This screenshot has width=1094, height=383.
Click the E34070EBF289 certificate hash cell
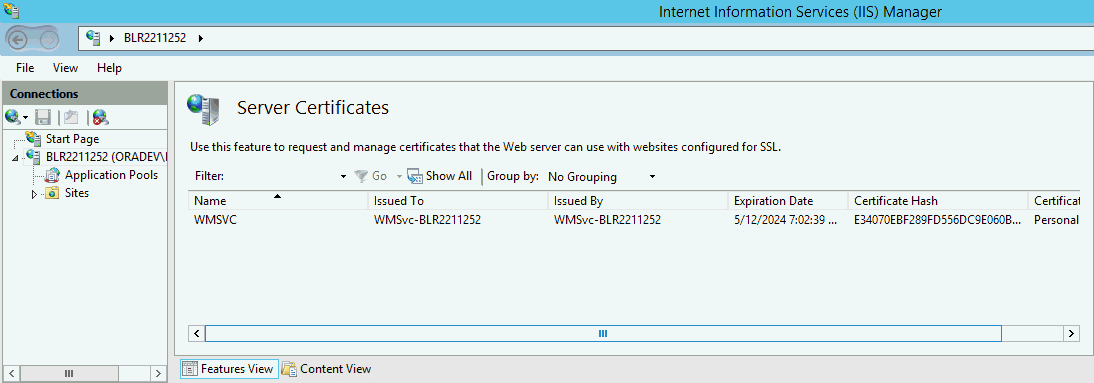pyautogui.click(x=937, y=220)
